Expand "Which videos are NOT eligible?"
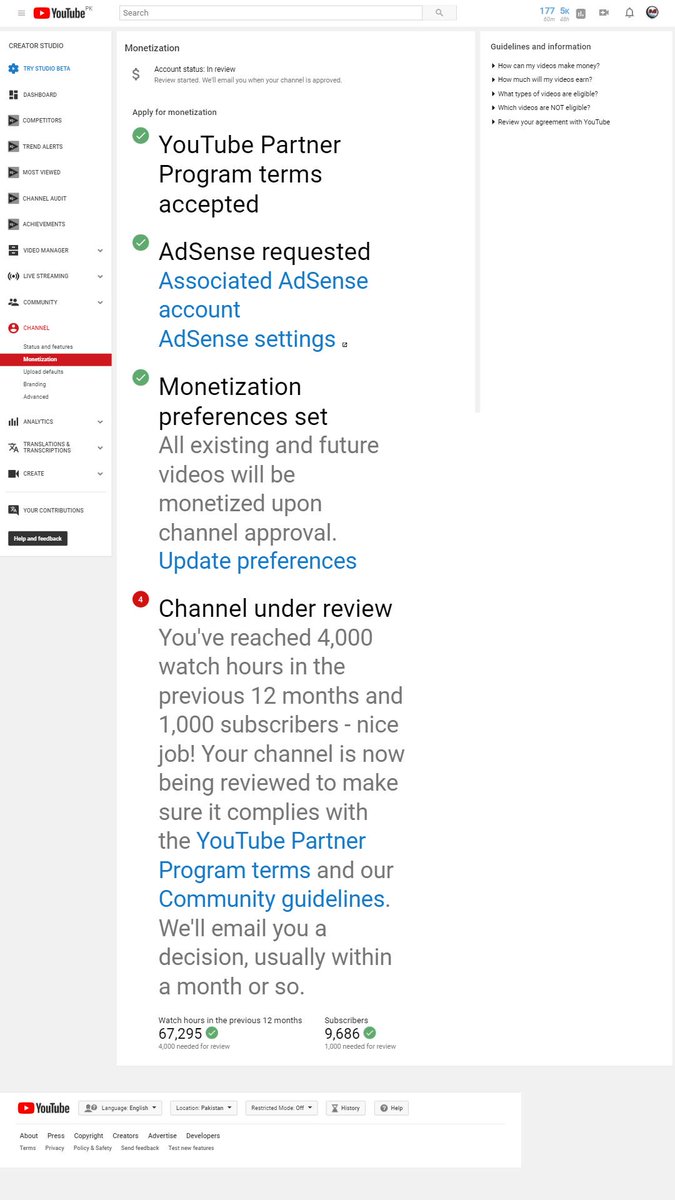The height and width of the screenshot is (1200, 675). click(540, 107)
